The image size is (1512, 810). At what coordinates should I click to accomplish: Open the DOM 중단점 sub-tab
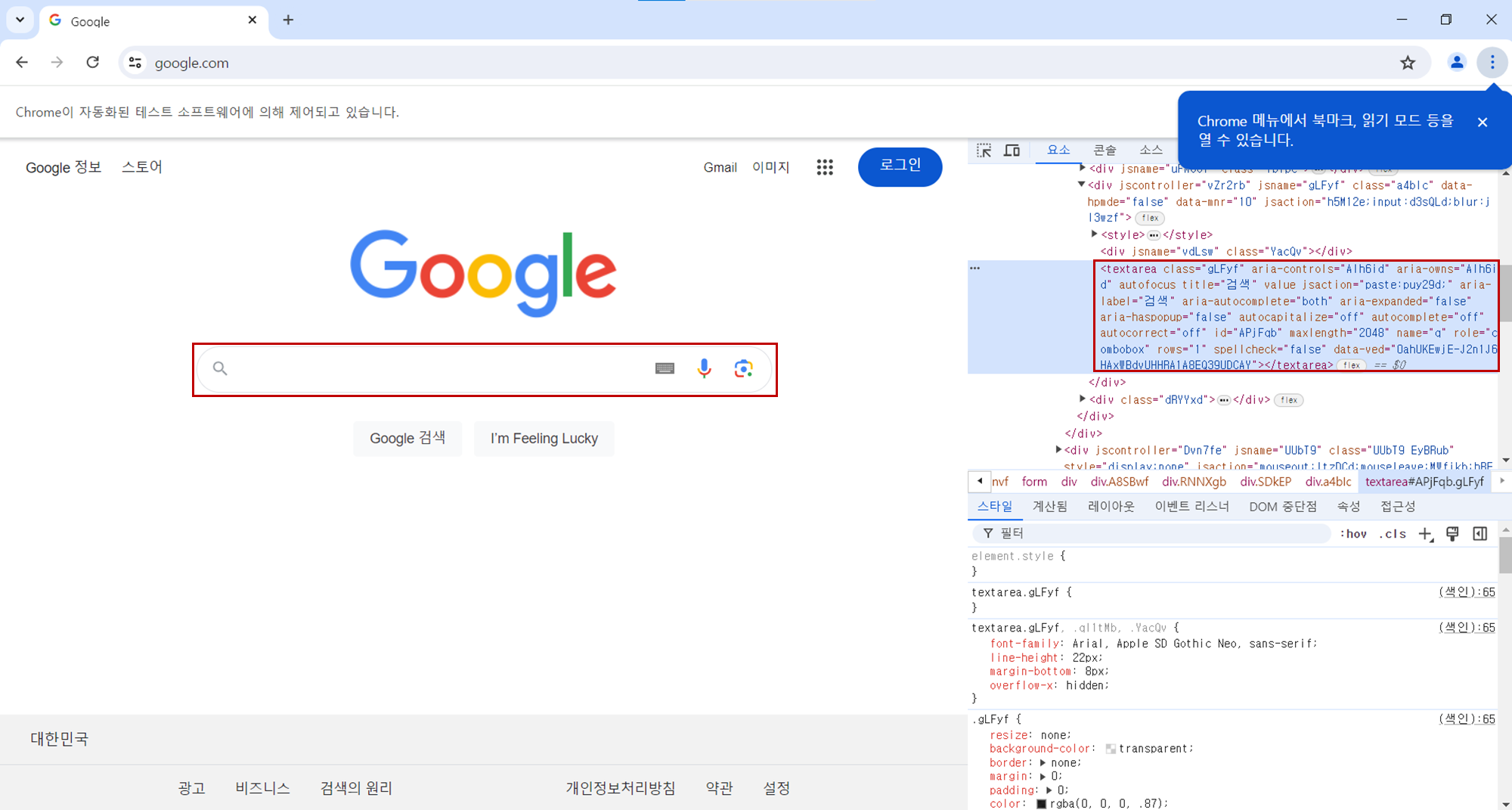point(1282,506)
